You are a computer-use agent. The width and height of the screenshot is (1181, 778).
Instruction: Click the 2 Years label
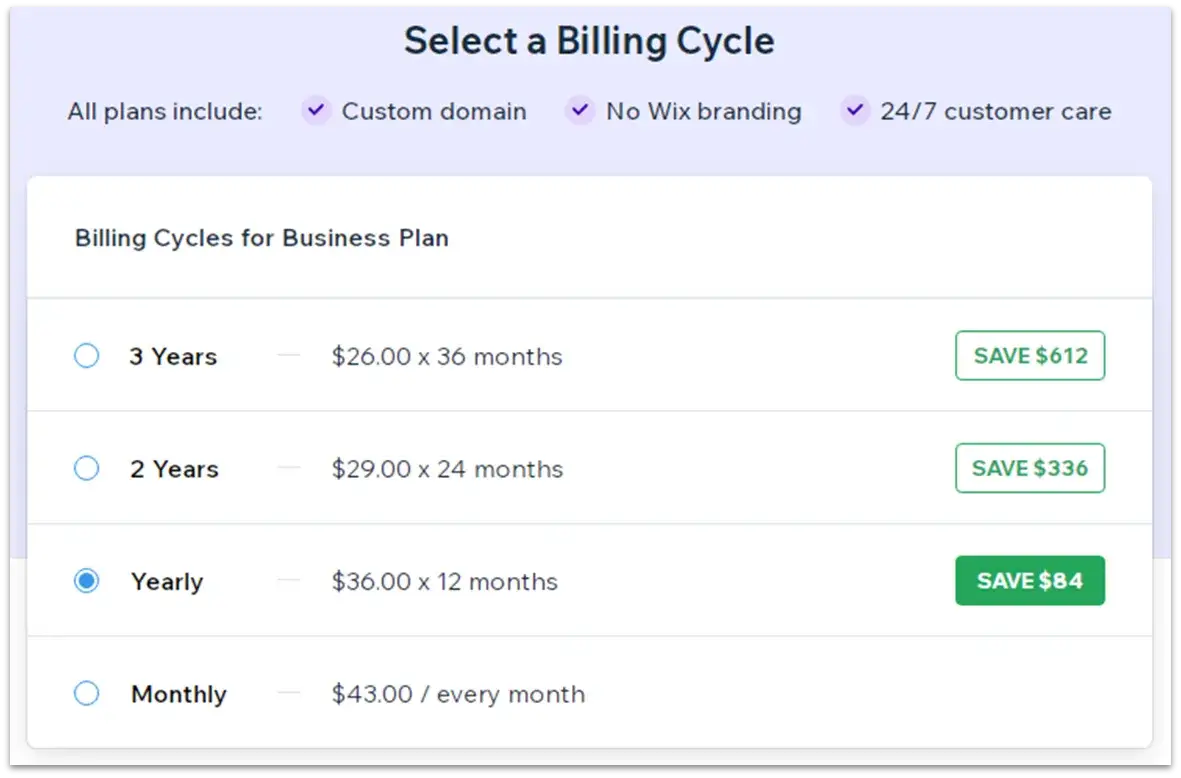(174, 469)
